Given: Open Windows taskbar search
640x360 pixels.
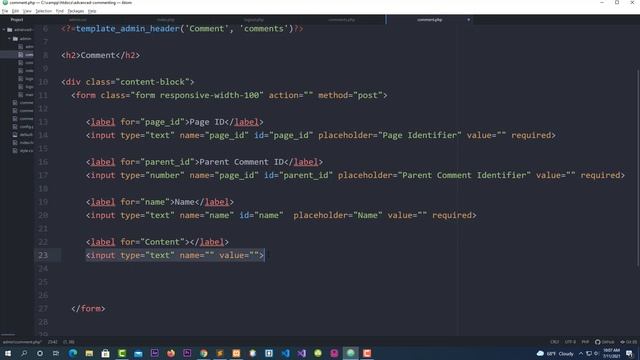Looking at the screenshot, I should pos(24,353).
